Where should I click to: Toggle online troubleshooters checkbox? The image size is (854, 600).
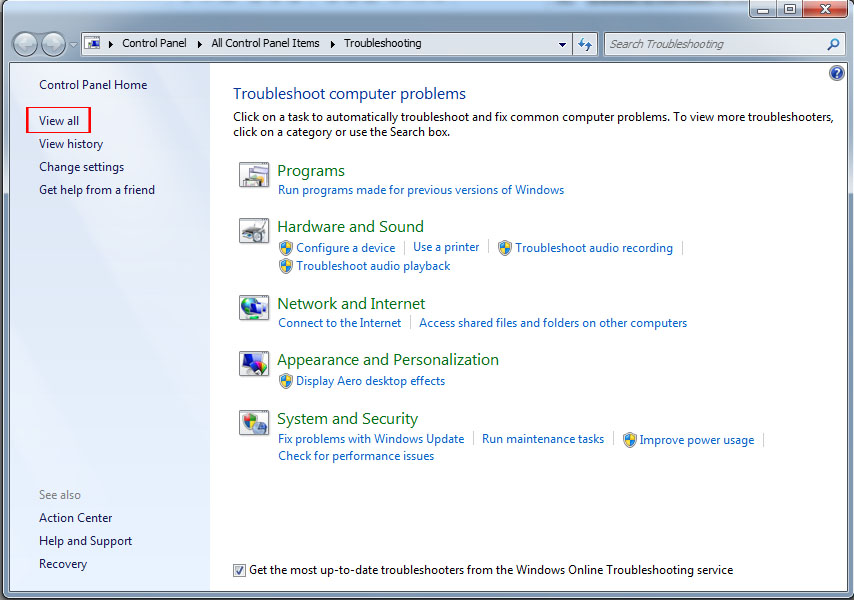point(239,570)
